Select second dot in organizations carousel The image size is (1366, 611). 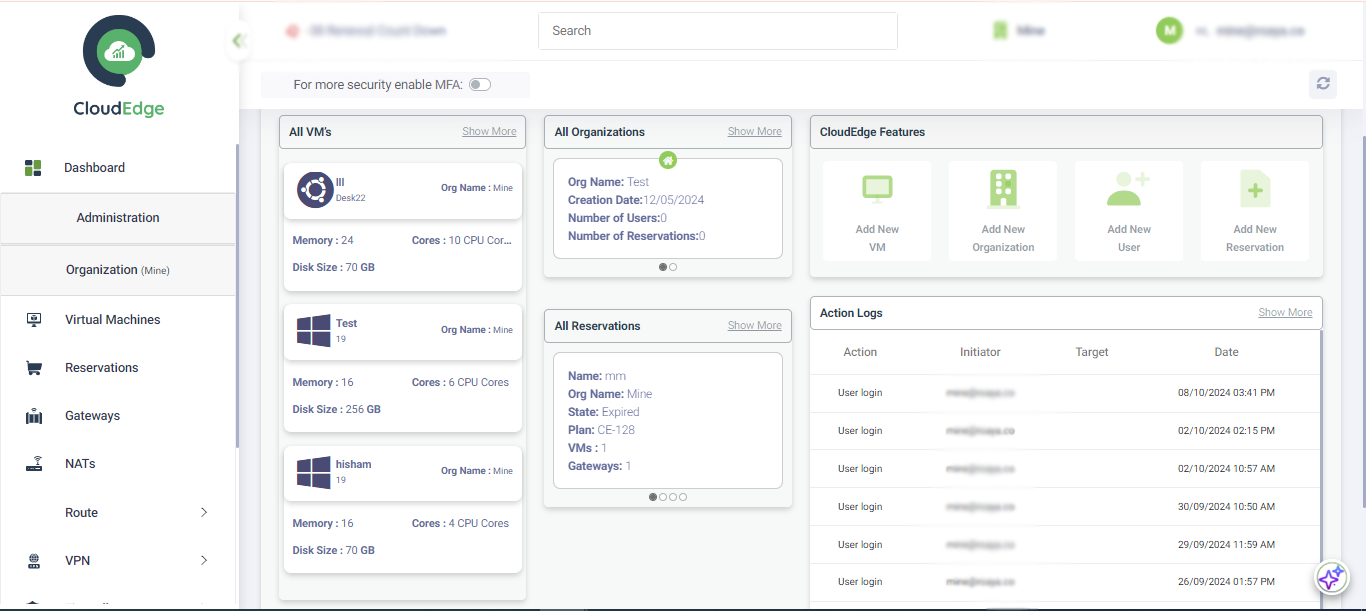[x=673, y=267]
